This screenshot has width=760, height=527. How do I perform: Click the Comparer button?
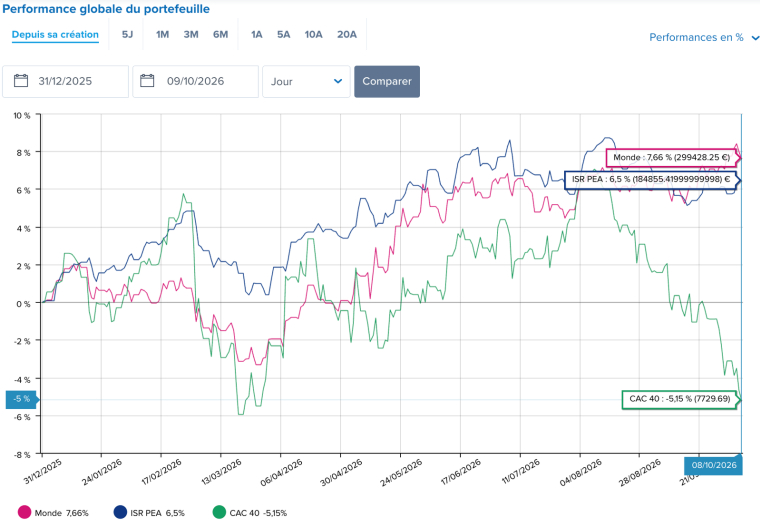pyautogui.click(x=387, y=81)
